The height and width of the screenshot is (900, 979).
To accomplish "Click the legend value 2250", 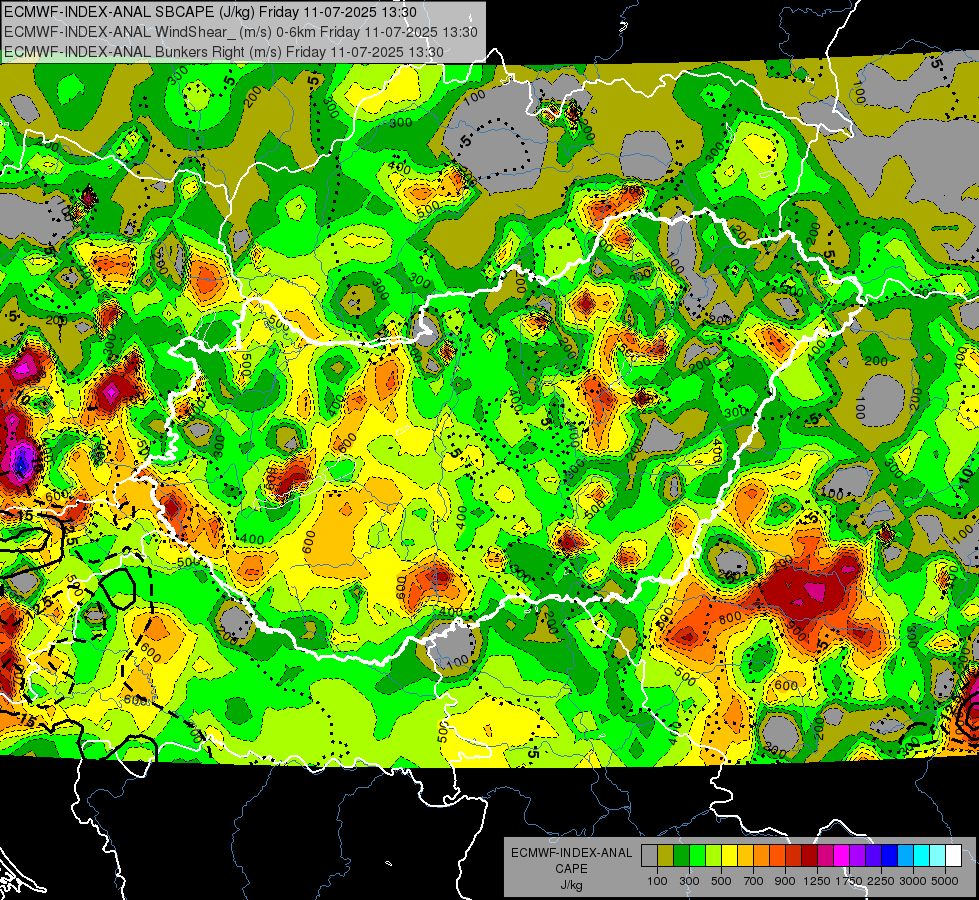I will click(882, 881).
